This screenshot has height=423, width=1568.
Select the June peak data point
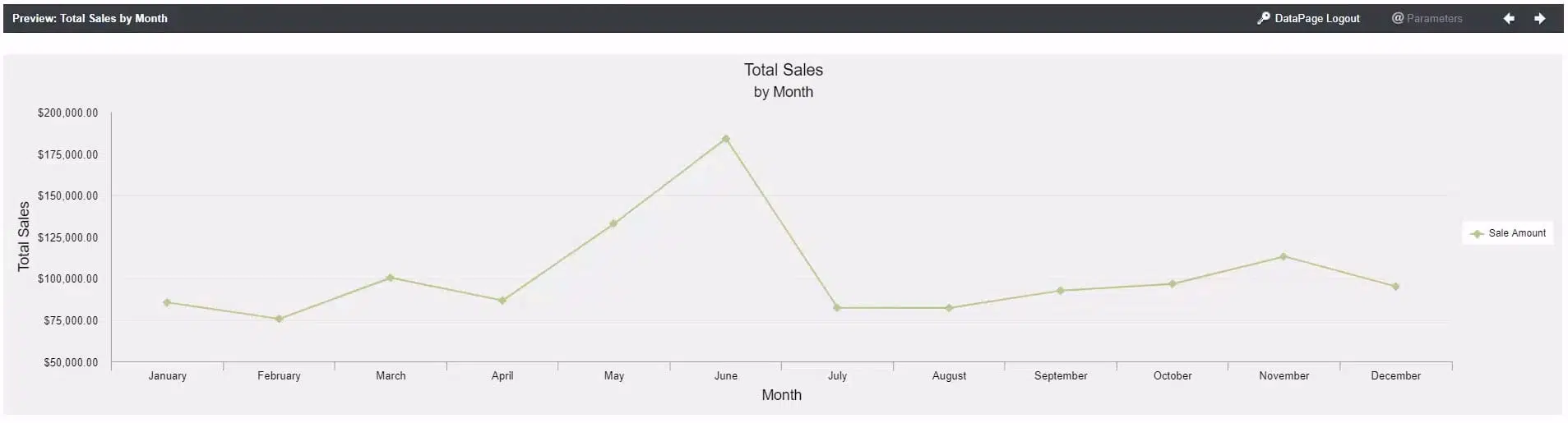tap(725, 139)
